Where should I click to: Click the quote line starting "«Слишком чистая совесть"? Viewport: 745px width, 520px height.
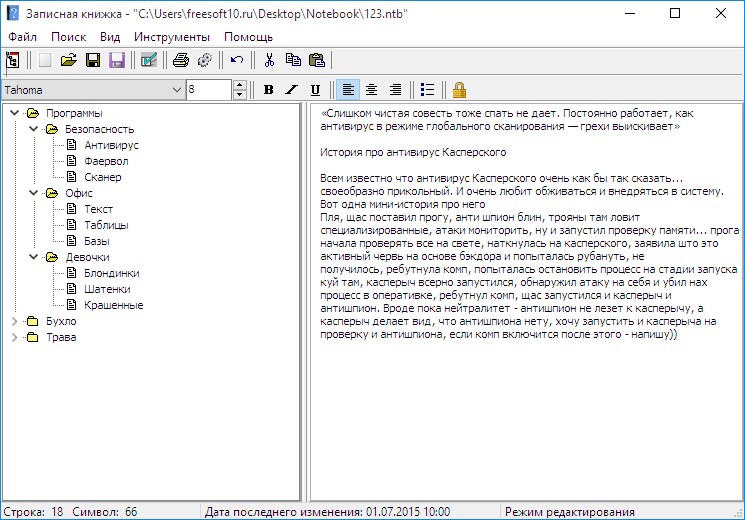point(506,113)
